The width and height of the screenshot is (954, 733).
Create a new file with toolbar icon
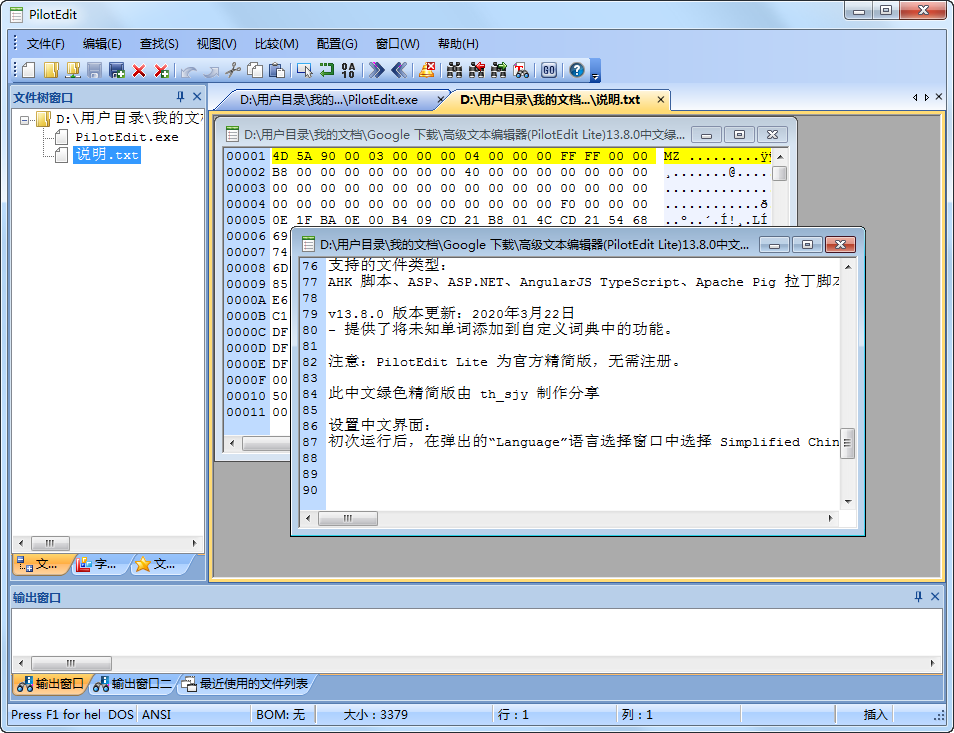click(29, 71)
